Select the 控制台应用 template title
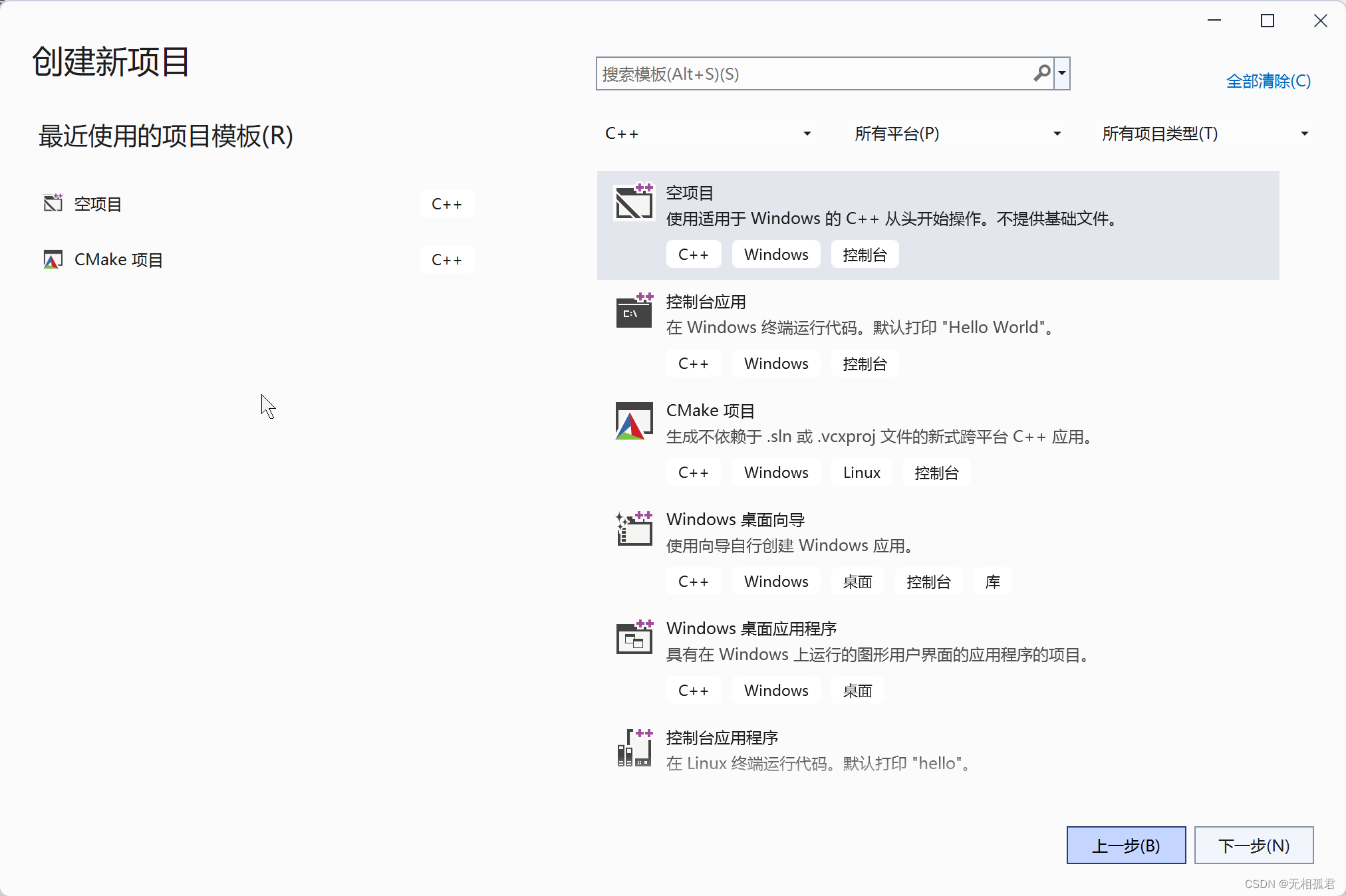Screen dimensions: 1346x896 706,302
